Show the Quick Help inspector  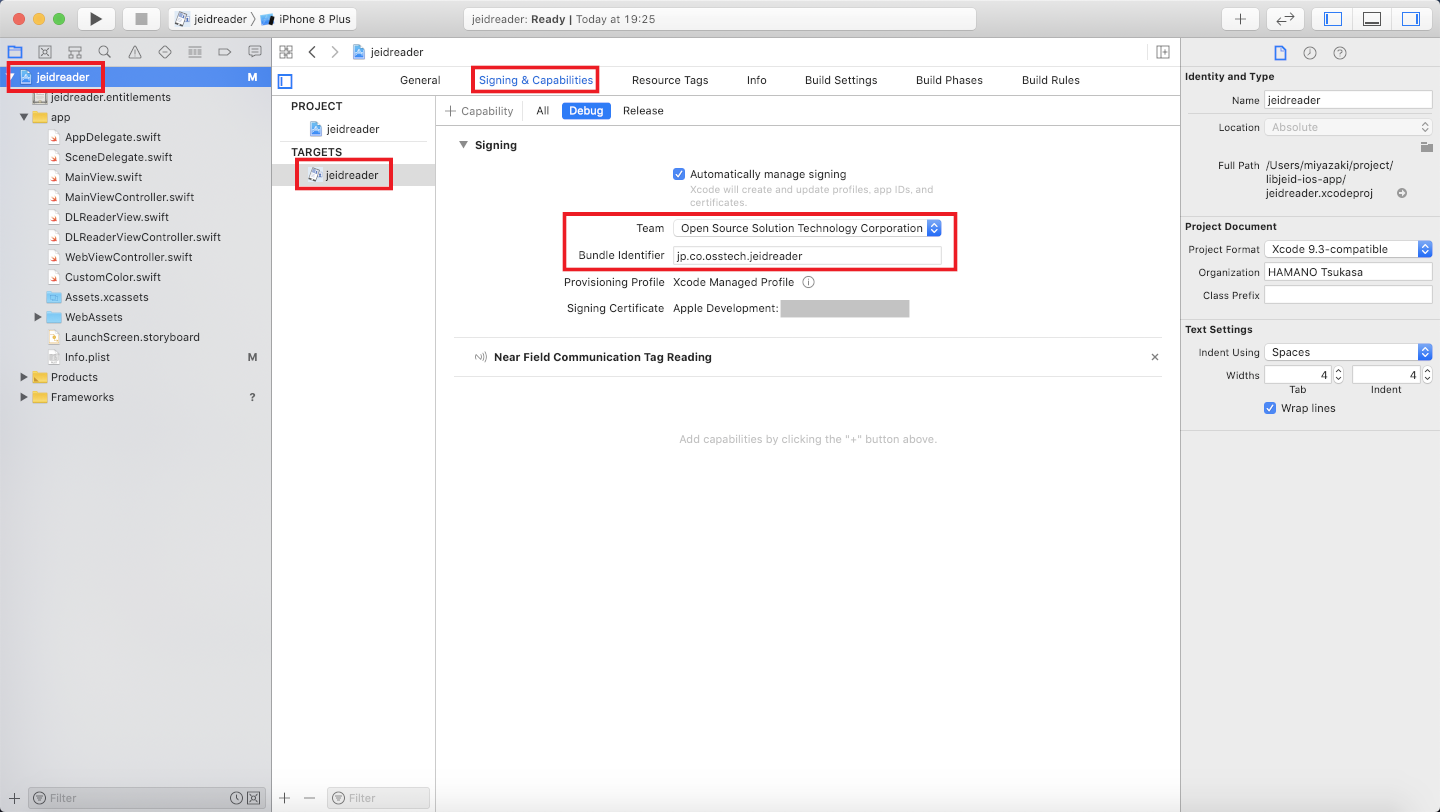tap(1340, 53)
